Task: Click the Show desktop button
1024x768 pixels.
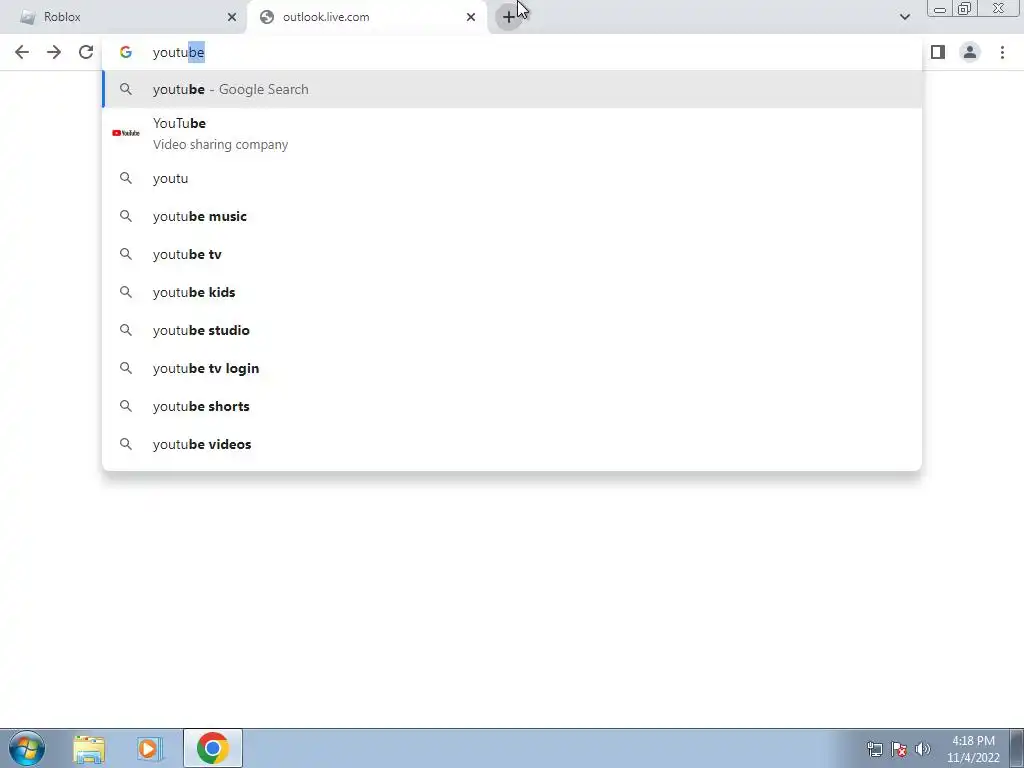Action: (1016, 748)
